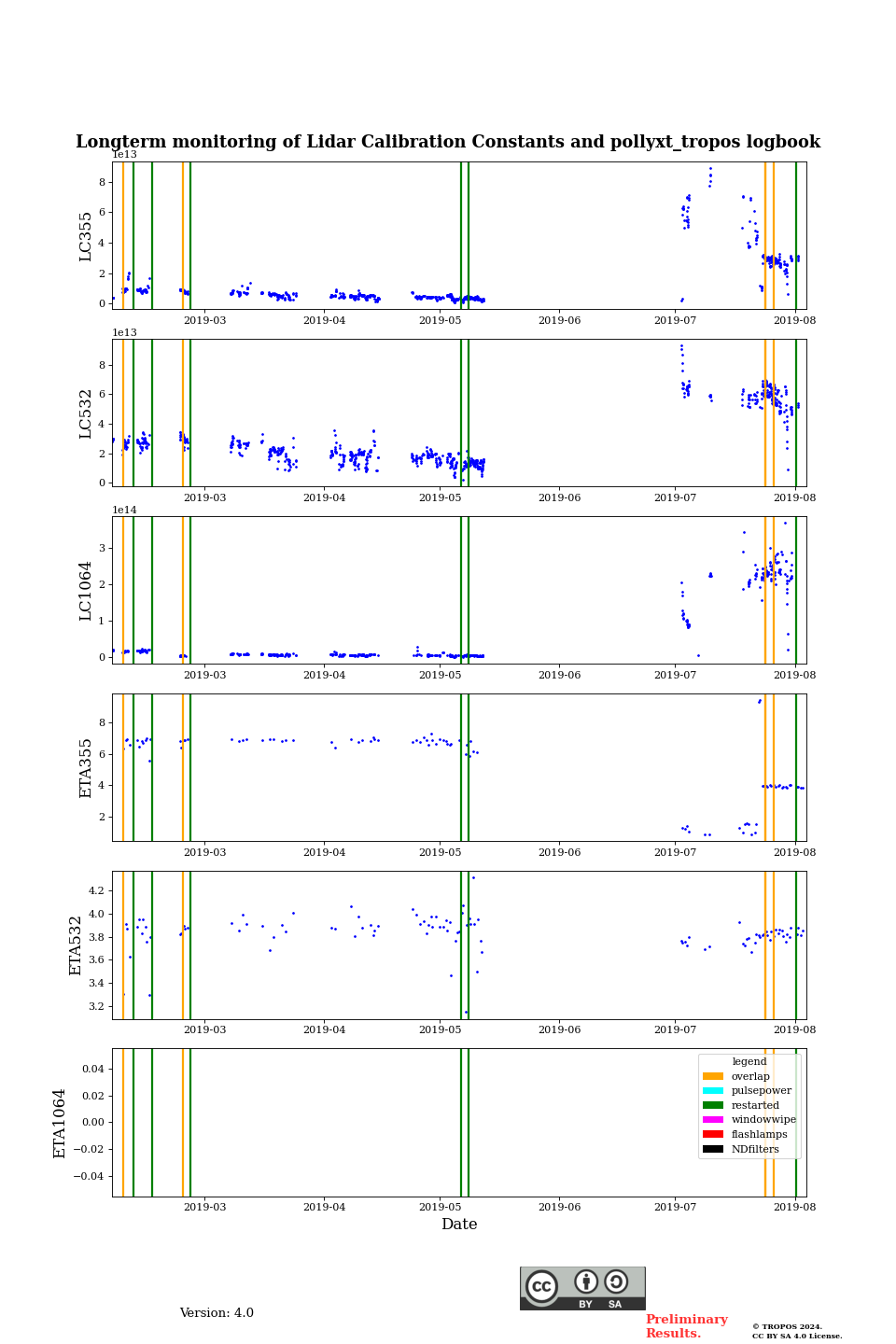Click the BY attribution person icon
Screen dimensions: 896x1344
coord(586,1282)
